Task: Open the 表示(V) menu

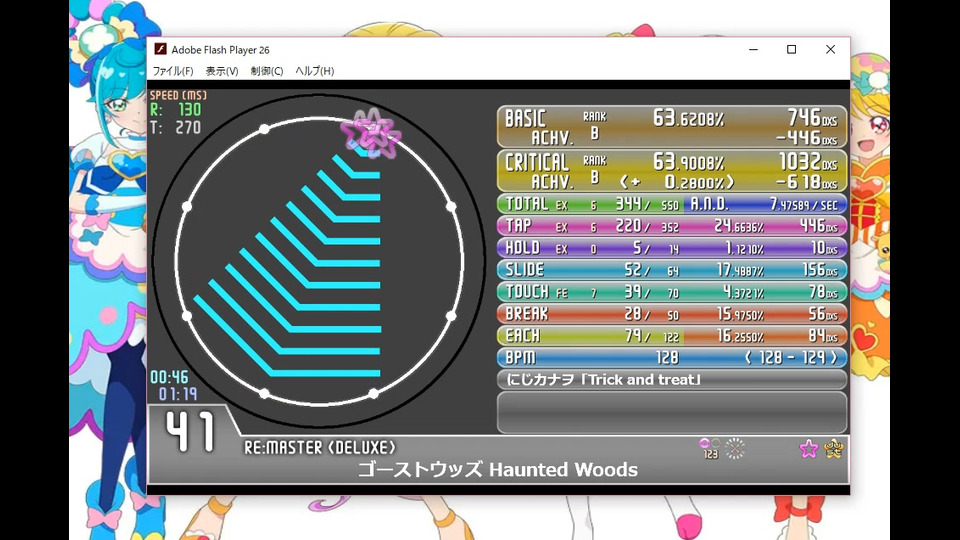Action: click(222, 71)
